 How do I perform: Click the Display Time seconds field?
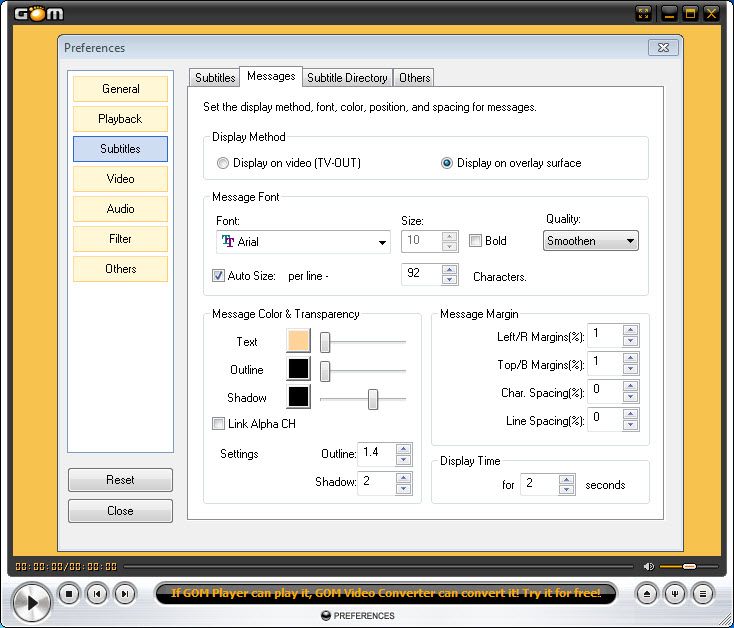click(540, 484)
